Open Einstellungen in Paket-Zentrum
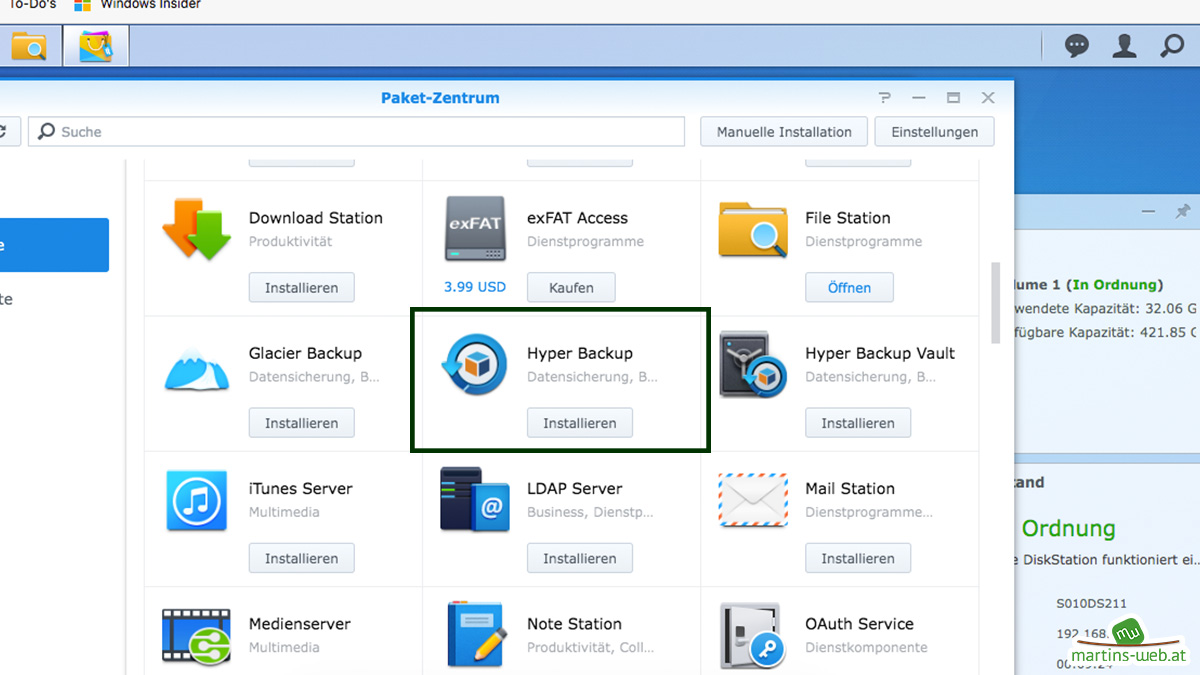Viewport: 1200px width, 675px height. pos(935,132)
